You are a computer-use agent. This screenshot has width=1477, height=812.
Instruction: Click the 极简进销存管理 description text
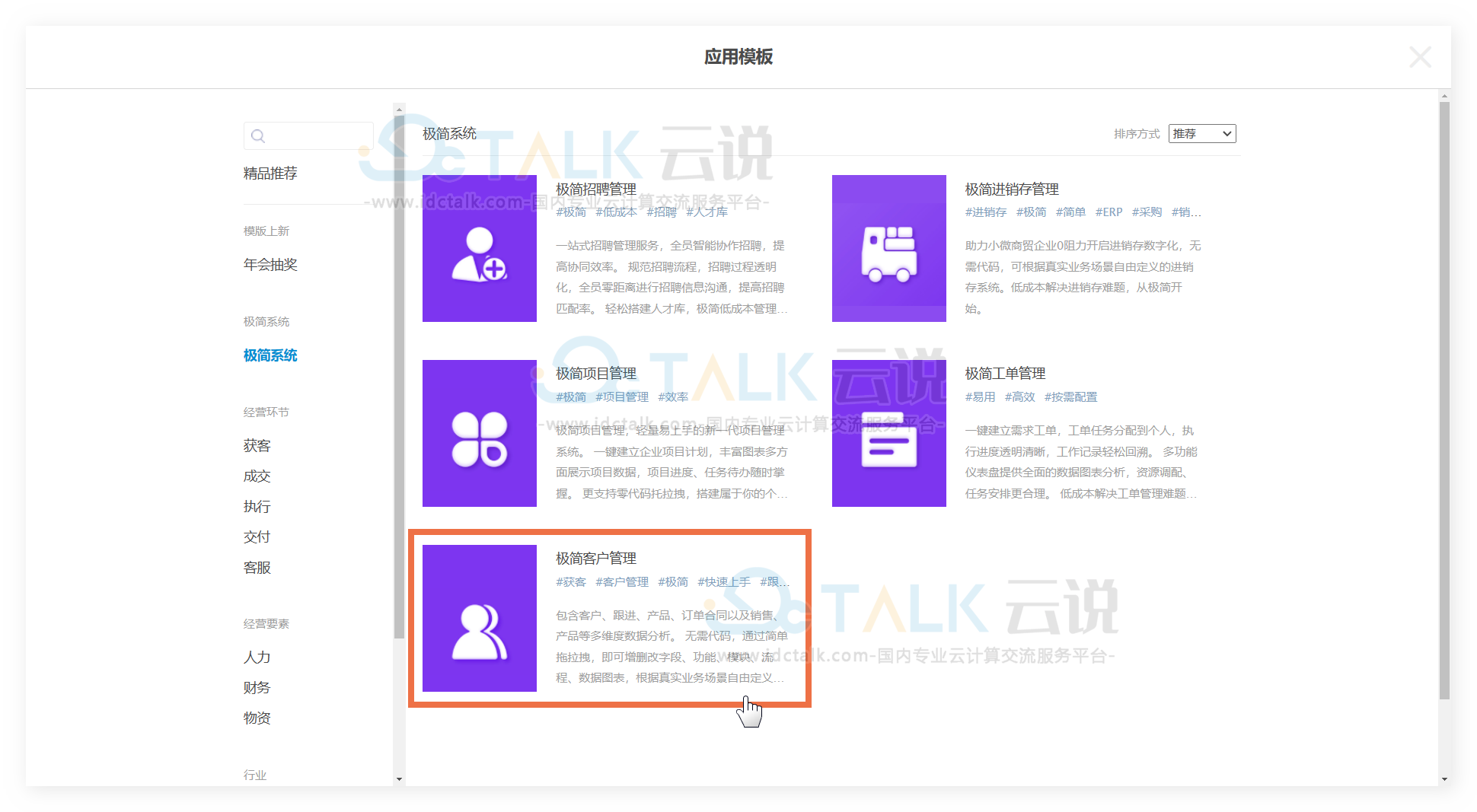pos(1083,277)
